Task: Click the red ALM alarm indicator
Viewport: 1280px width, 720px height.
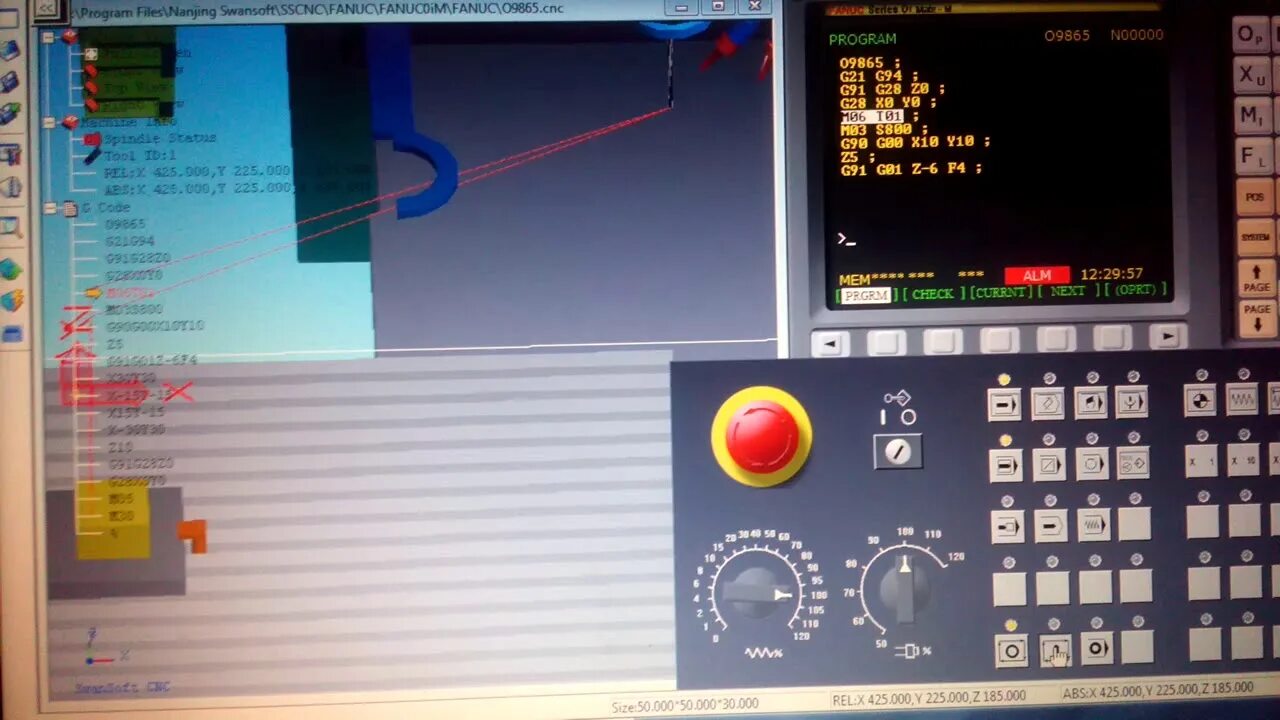Action: [1037, 275]
